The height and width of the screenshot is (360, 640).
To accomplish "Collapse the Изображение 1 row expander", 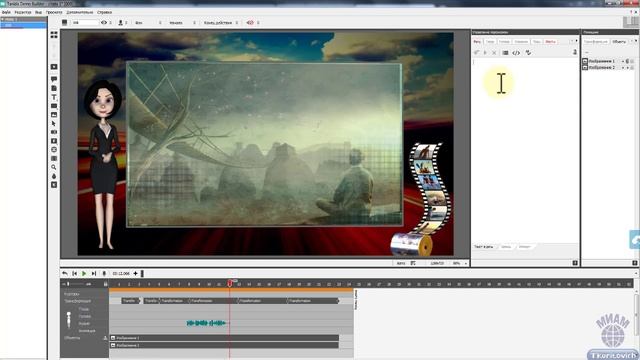I will point(585,61).
